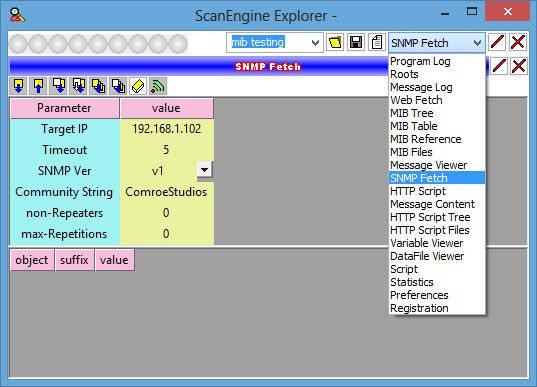This screenshot has width=537, height=387.
Task: Click the red X icon beside the blue SNMP Fetch banner
Action: pyautogui.click(x=519, y=66)
